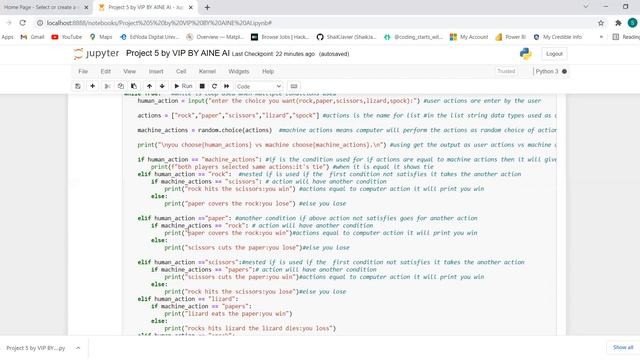This screenshot has width=640, height=360.
Task: Open the Widgets menu
Action: point(239,71)
